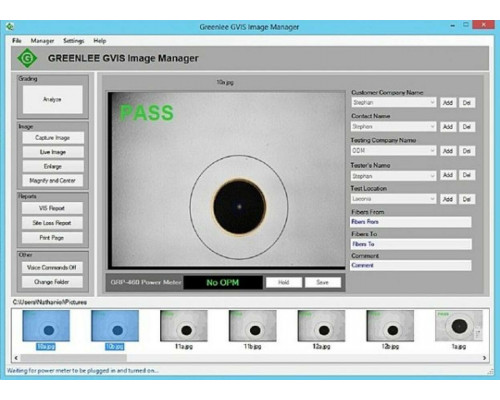Delete the Testing Company Name entry
The image size is (500, 400).
[x=467, y=151]
